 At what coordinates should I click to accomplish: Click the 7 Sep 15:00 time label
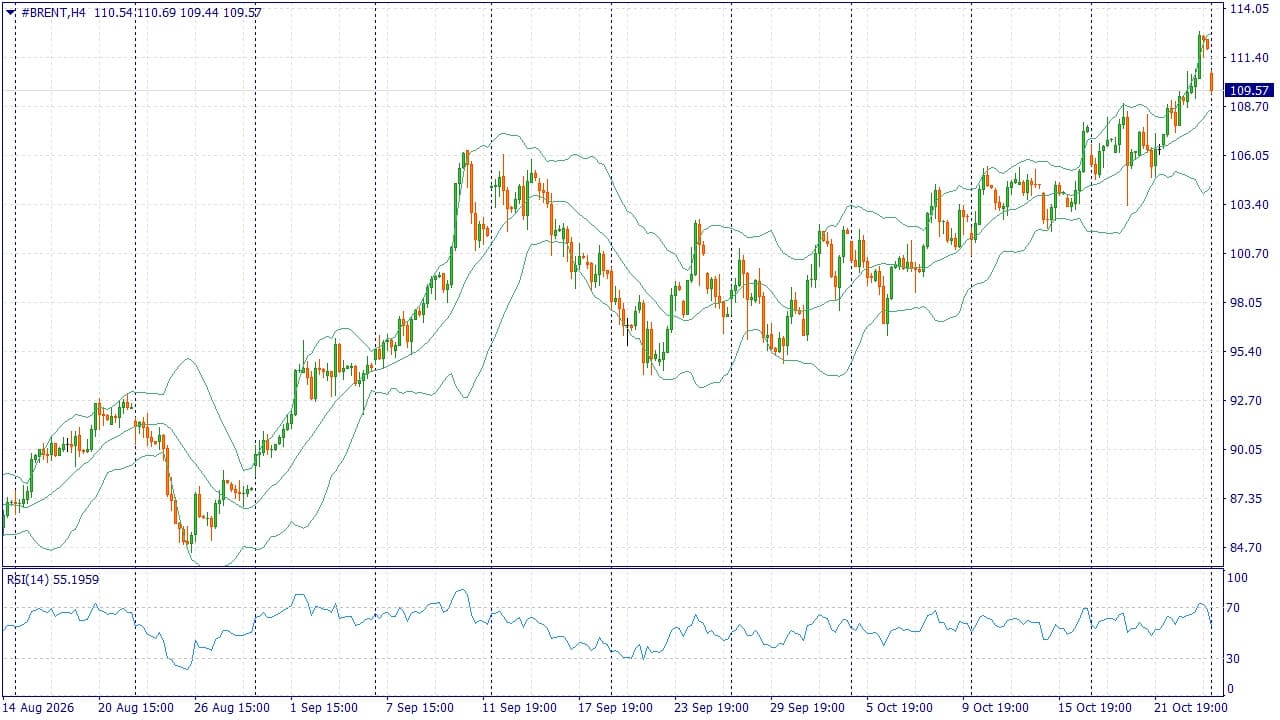click(x=419, y=707)
